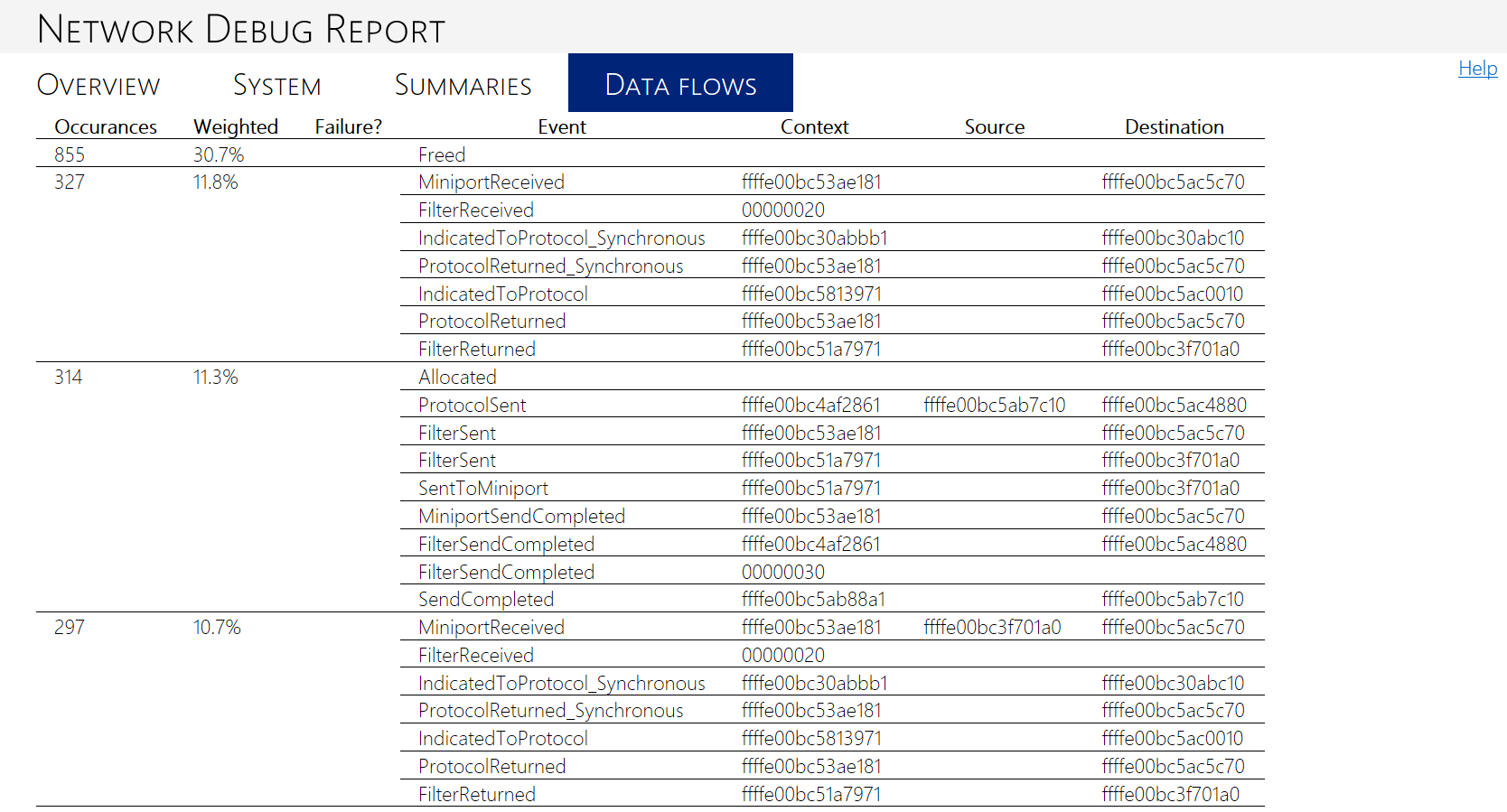The width and height of the screenshot is (1507, 812).
Task: Select the 11.8% weighted value
Action: tap(216, 182)
